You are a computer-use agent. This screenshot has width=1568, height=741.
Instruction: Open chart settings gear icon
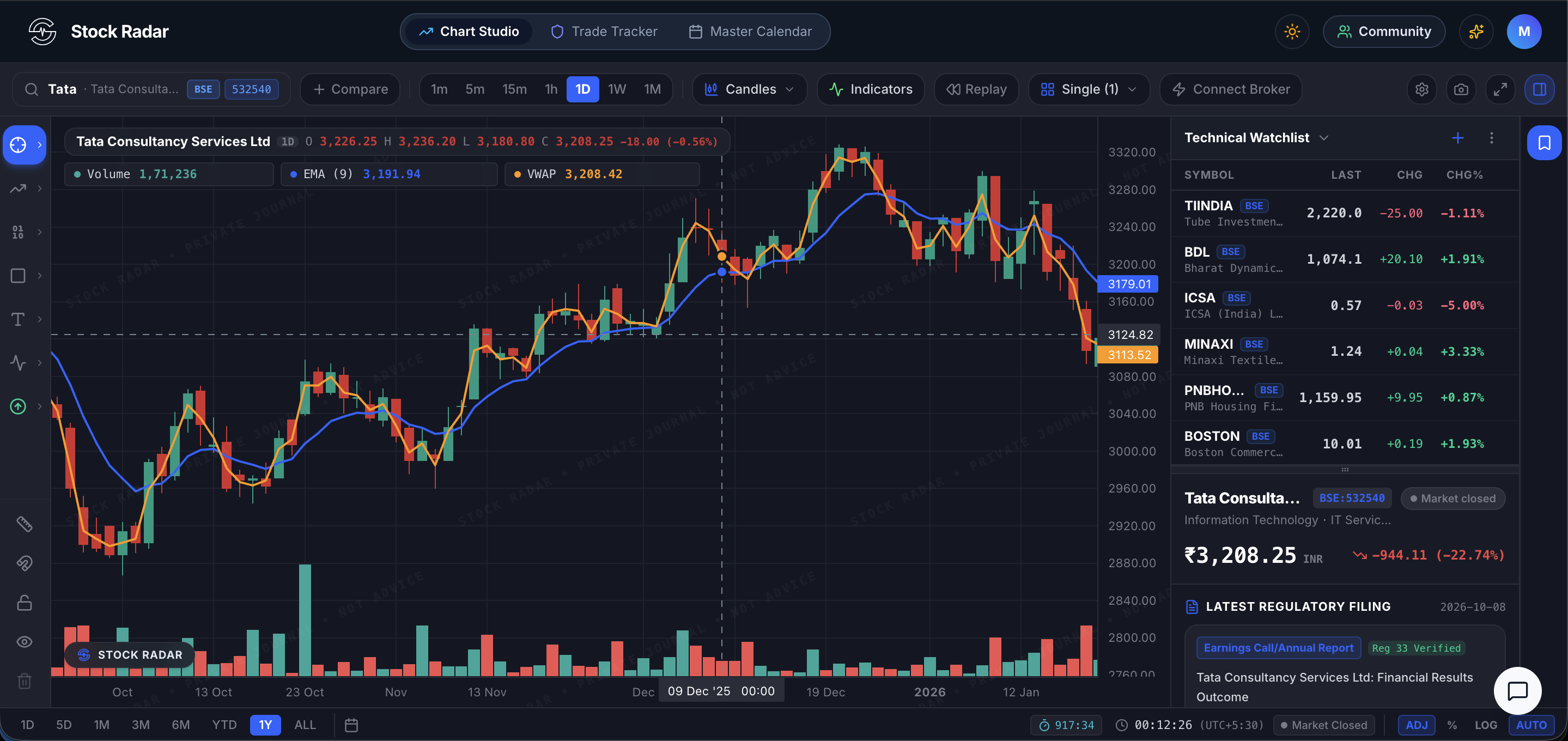click(1421, 89)
